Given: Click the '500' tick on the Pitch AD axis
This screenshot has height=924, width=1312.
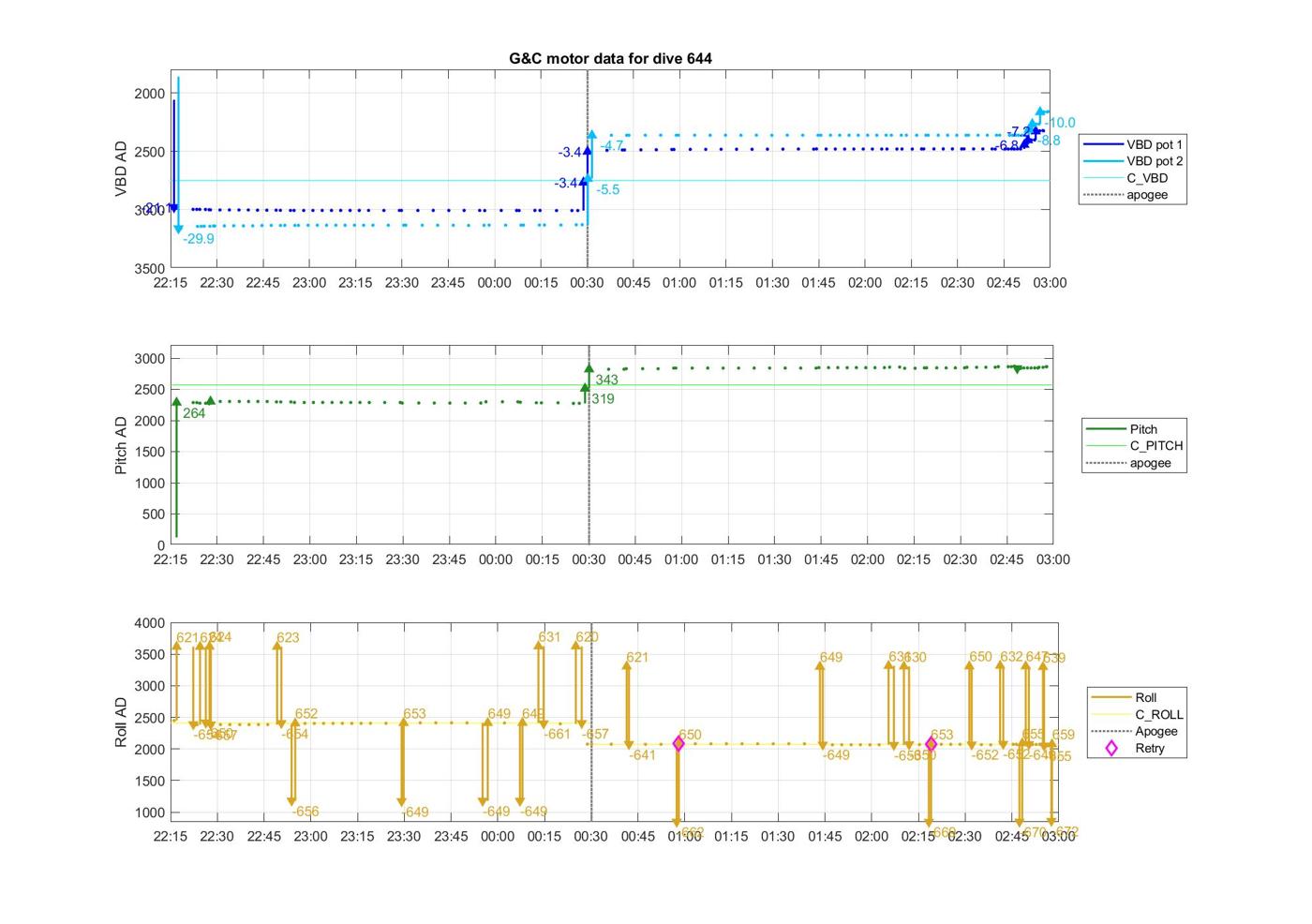Looking at the screenshot, I should (155, 514).
